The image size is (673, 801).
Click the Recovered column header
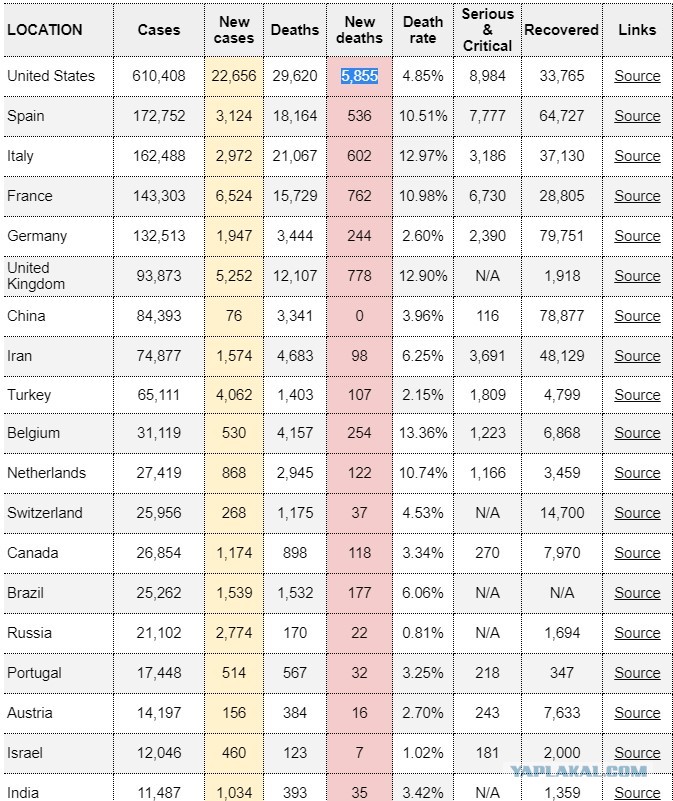click(561, 30)
